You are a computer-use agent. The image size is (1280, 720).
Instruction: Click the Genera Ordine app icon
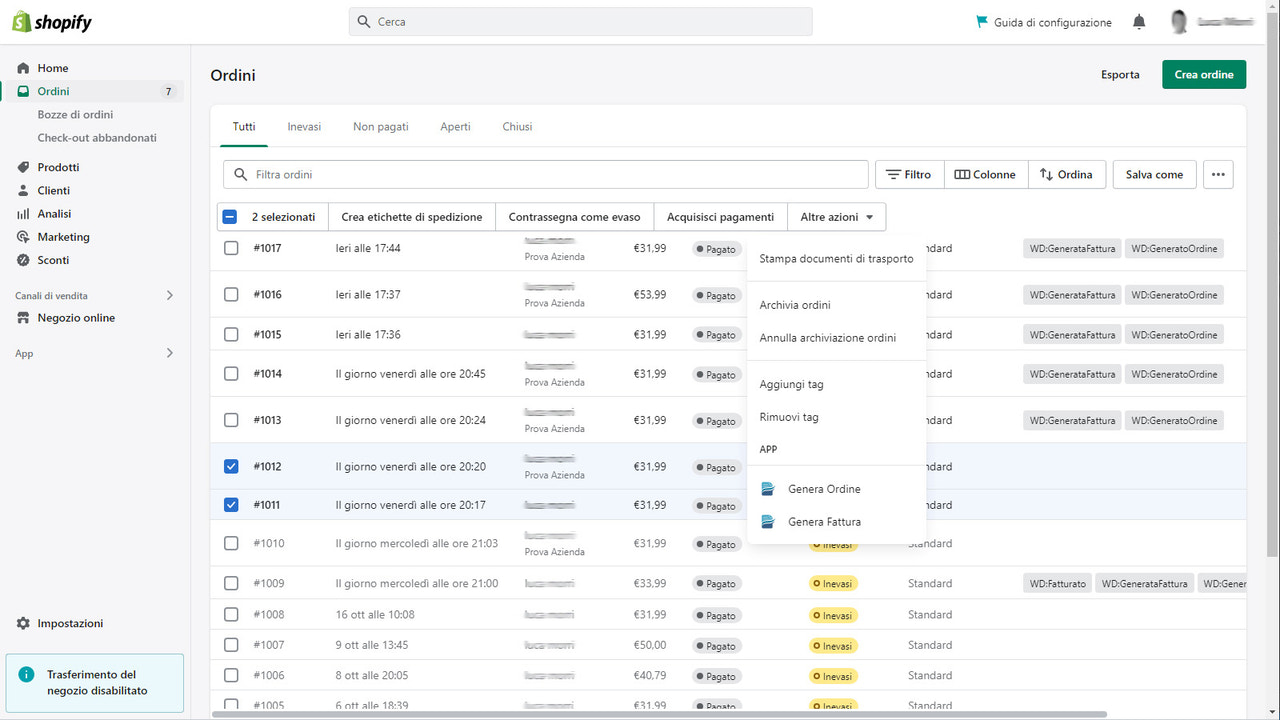pos(768,489)
